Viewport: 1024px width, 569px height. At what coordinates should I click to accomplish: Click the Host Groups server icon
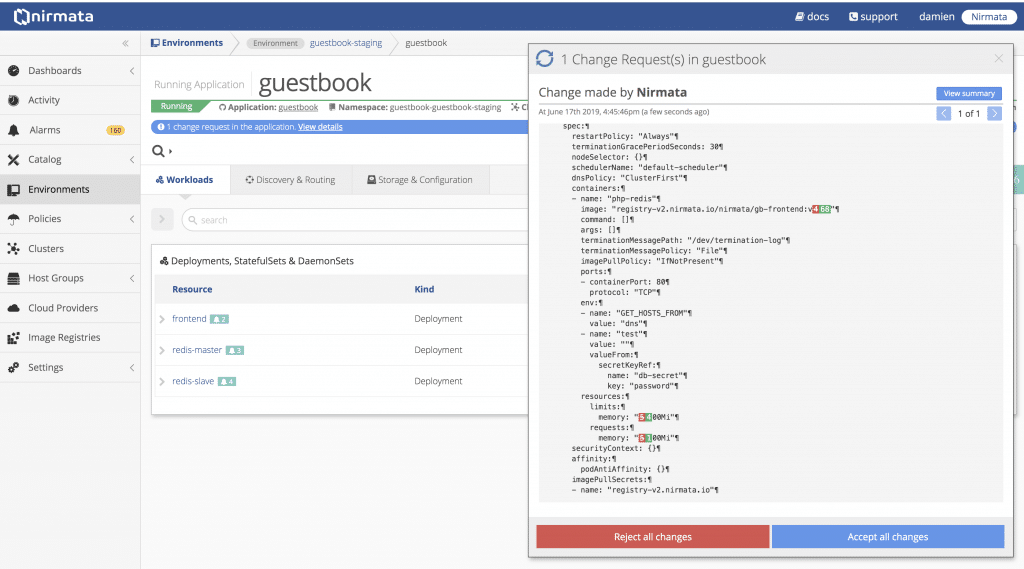[14, 278]
